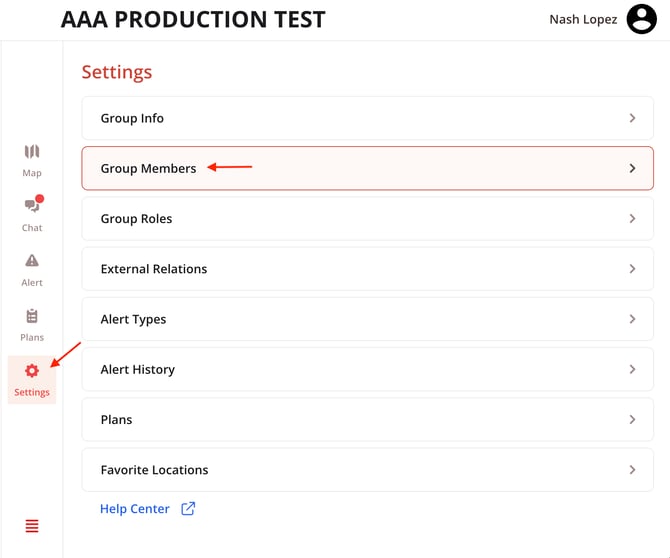
Task: Click the Help Center external link icon
Action: click(x=188, y=509)
